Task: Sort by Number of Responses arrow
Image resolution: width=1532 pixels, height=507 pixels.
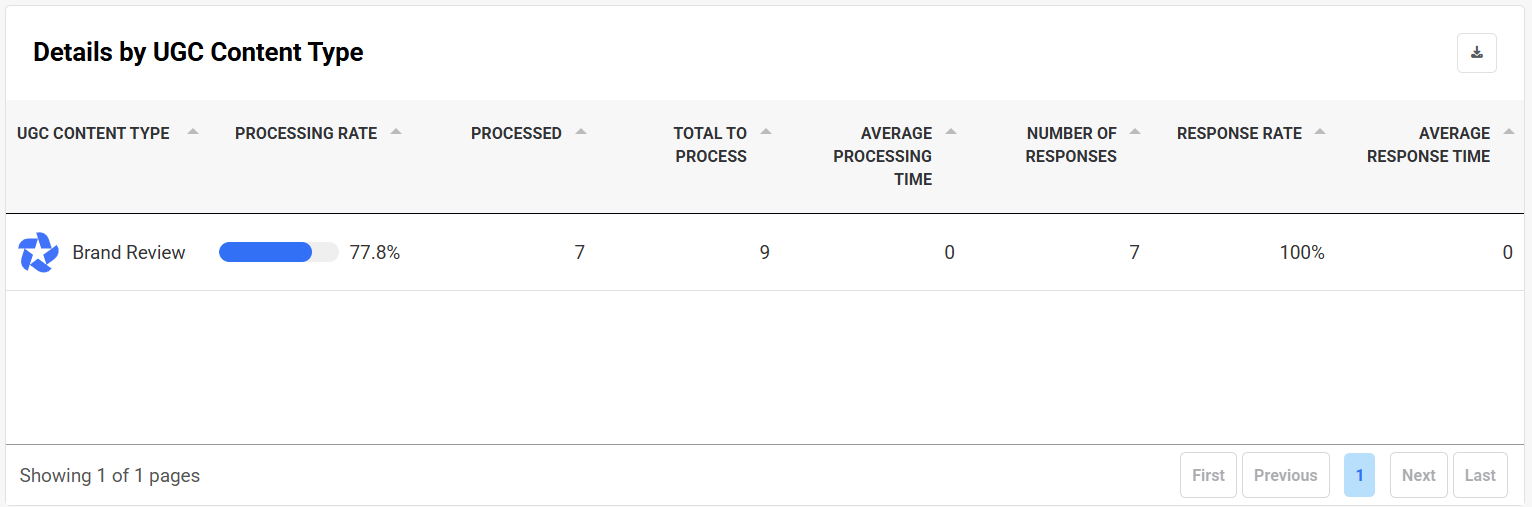Action: click(x=1136, y=131)
